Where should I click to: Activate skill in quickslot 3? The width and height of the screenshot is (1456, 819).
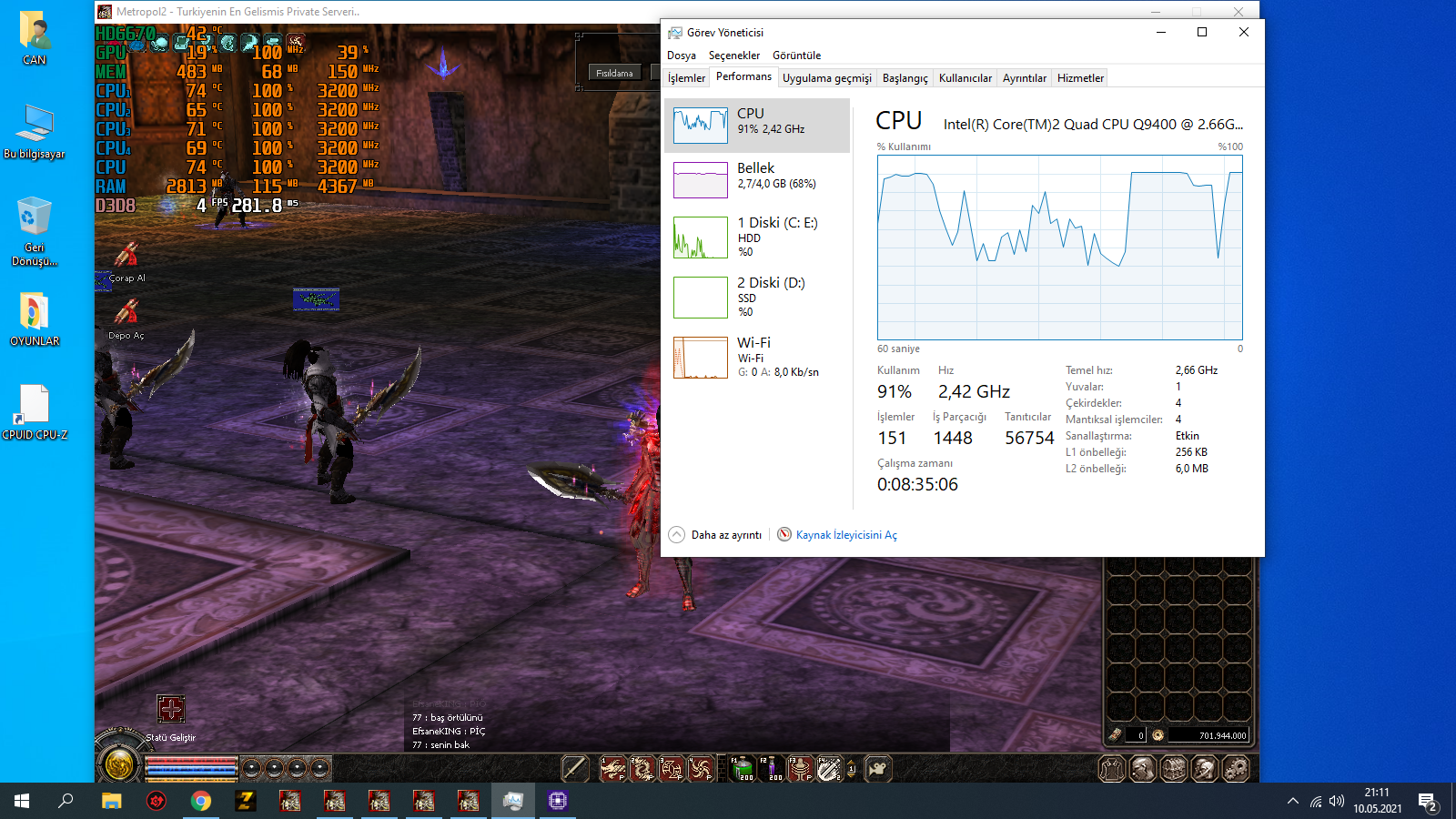(x=671, y=769)
